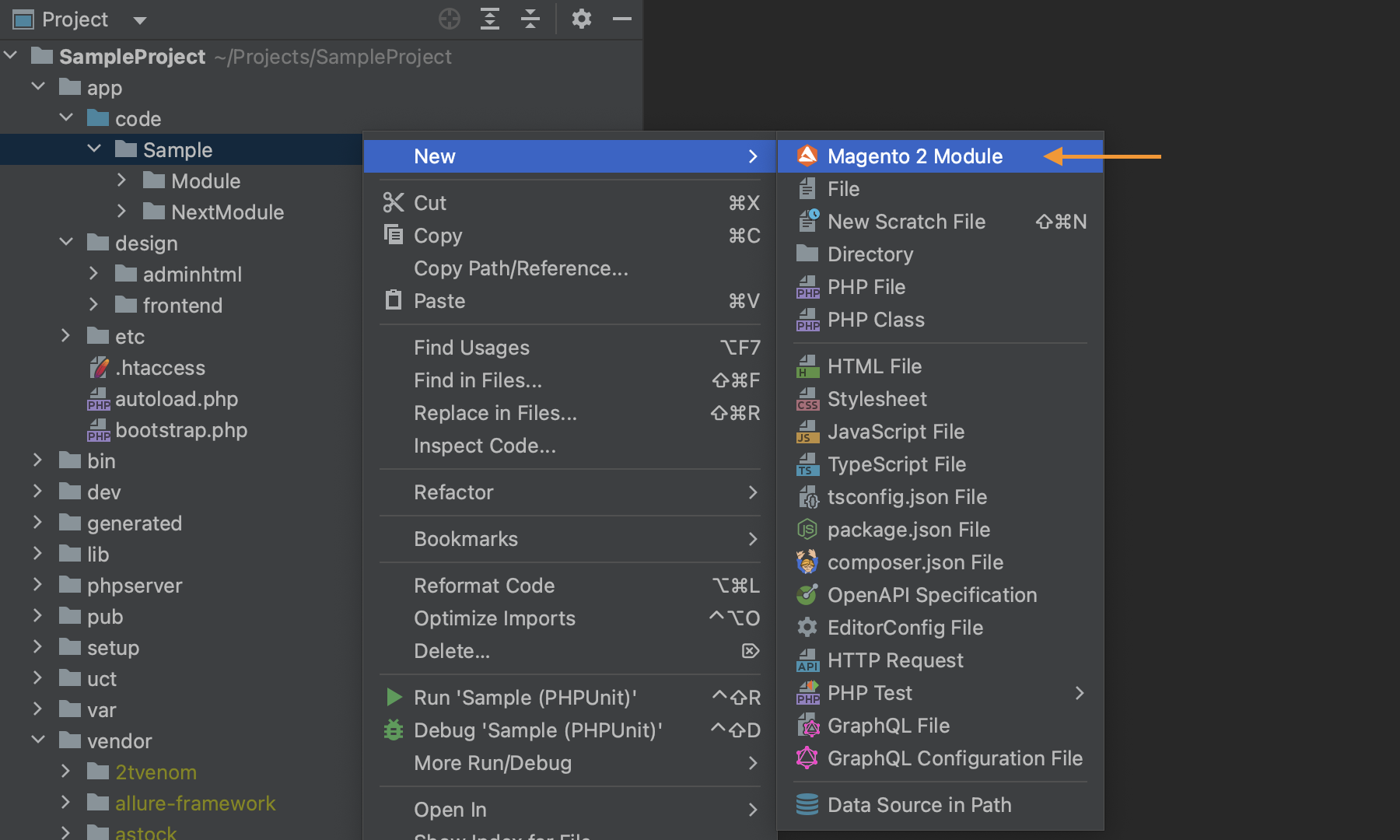Create a new TypeScript File
The height and width of the screenshot is (840, 1400).
pos(940,464)
